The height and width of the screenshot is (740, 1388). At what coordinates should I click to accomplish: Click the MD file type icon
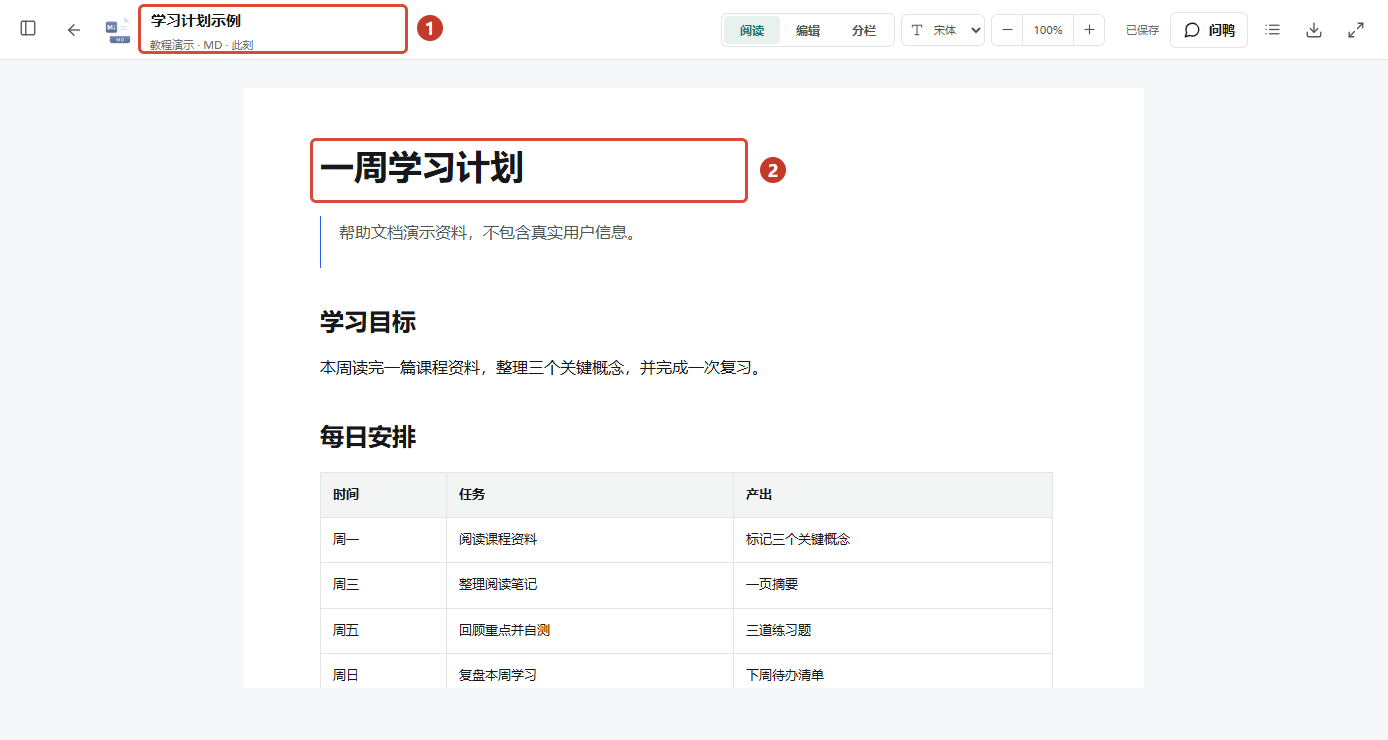pyautogui.click(x=118, y=30)
